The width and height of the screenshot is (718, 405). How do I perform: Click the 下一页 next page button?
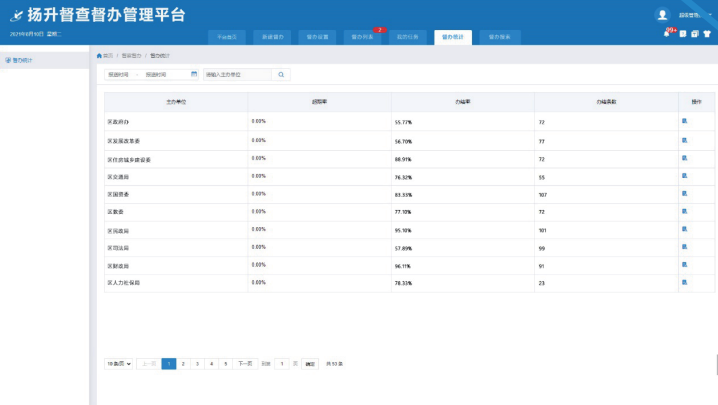(x=245, y=364)
